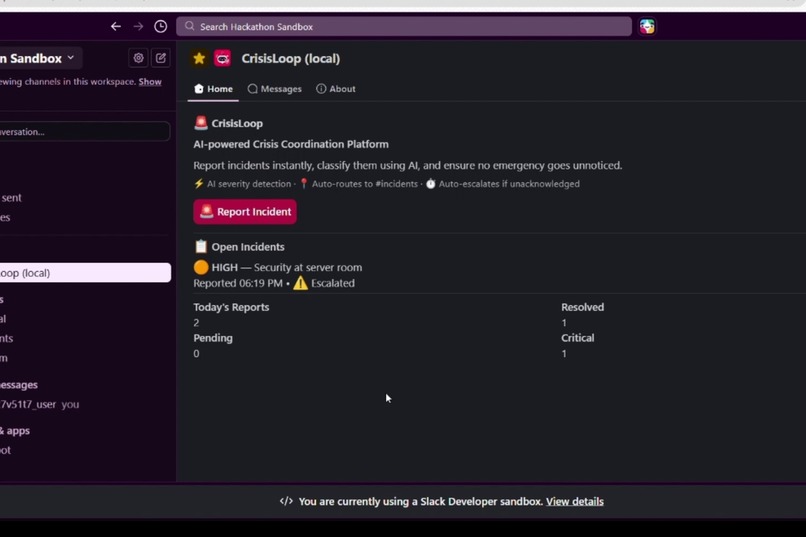Screen dimensions: 806x537
Task: Click the Escalated warning triangle icon
Action: (300, 283)
